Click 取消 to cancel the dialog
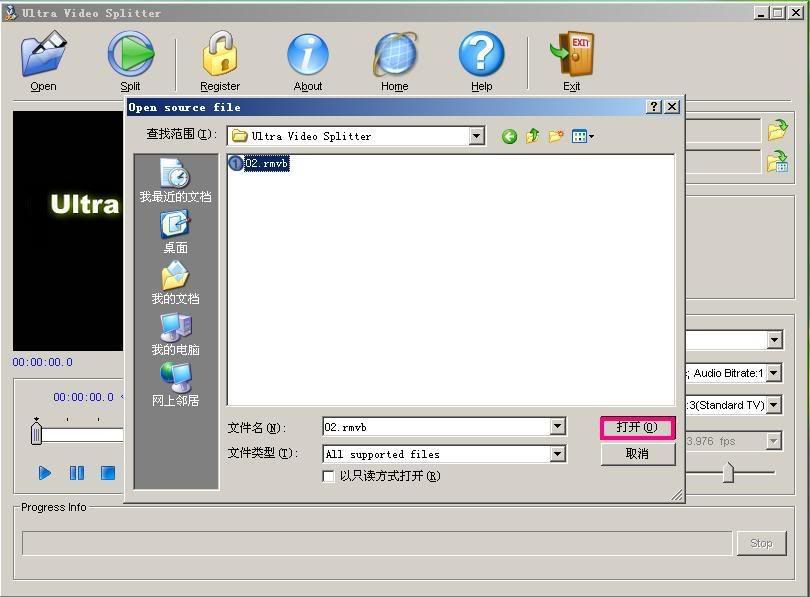Screen dimensions: 810x597 click(637, 454)
